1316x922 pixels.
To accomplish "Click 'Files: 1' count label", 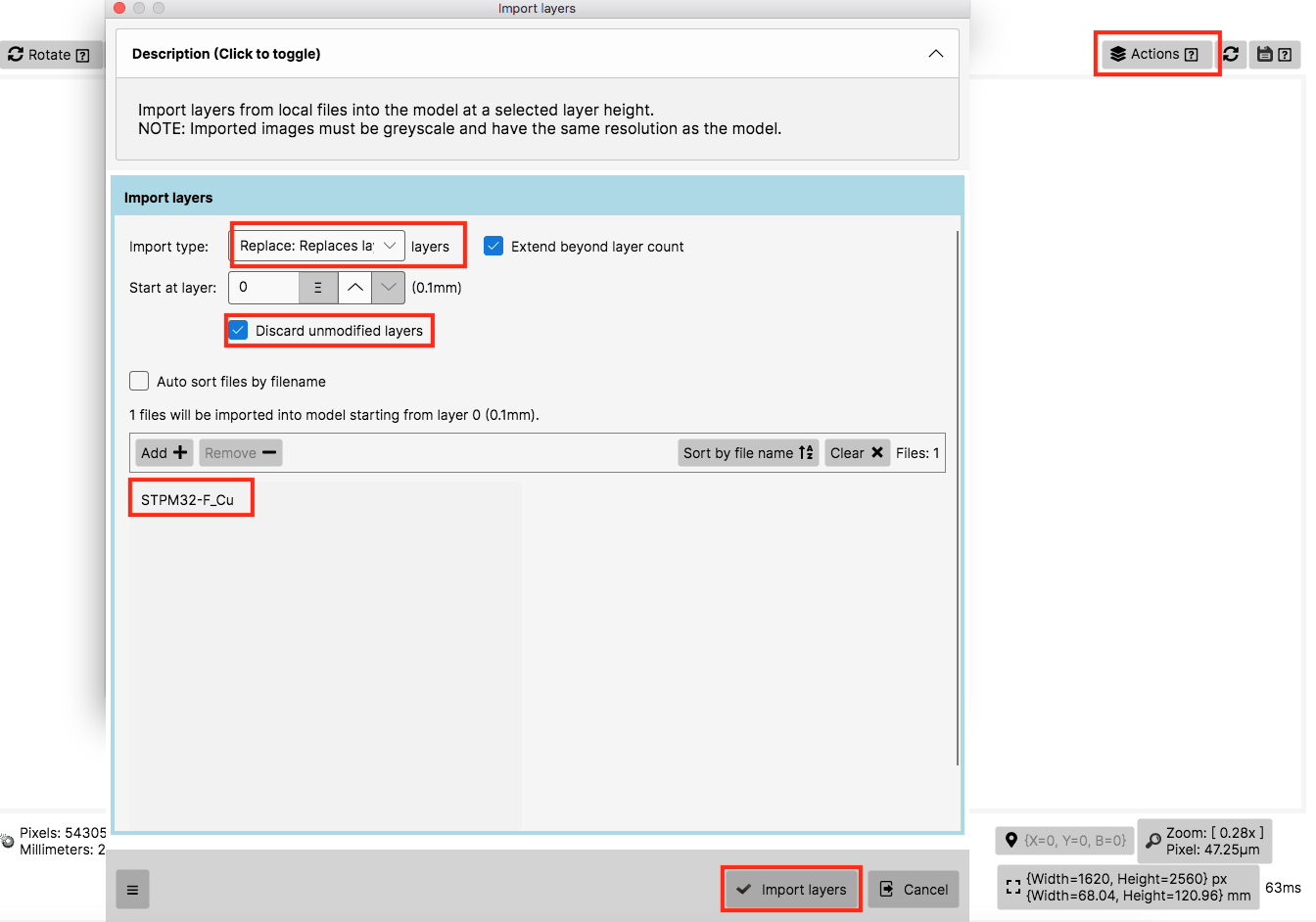I will coord(917,452).
